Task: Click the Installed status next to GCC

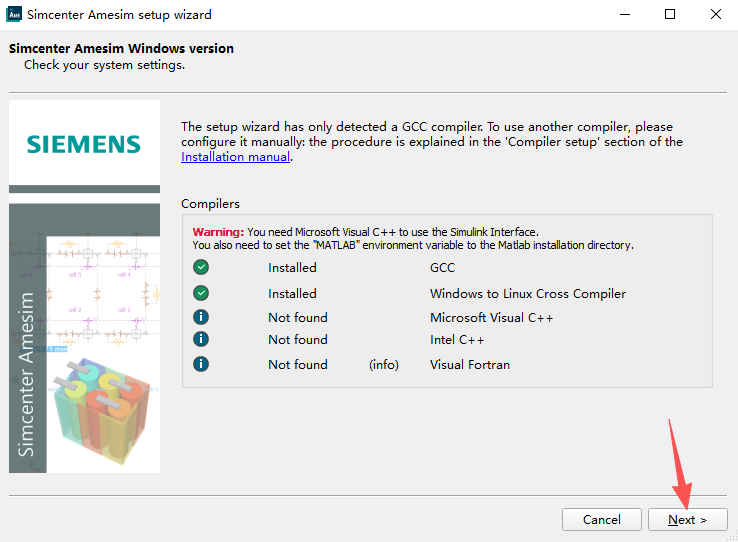Action: click(x=292, y=268)
